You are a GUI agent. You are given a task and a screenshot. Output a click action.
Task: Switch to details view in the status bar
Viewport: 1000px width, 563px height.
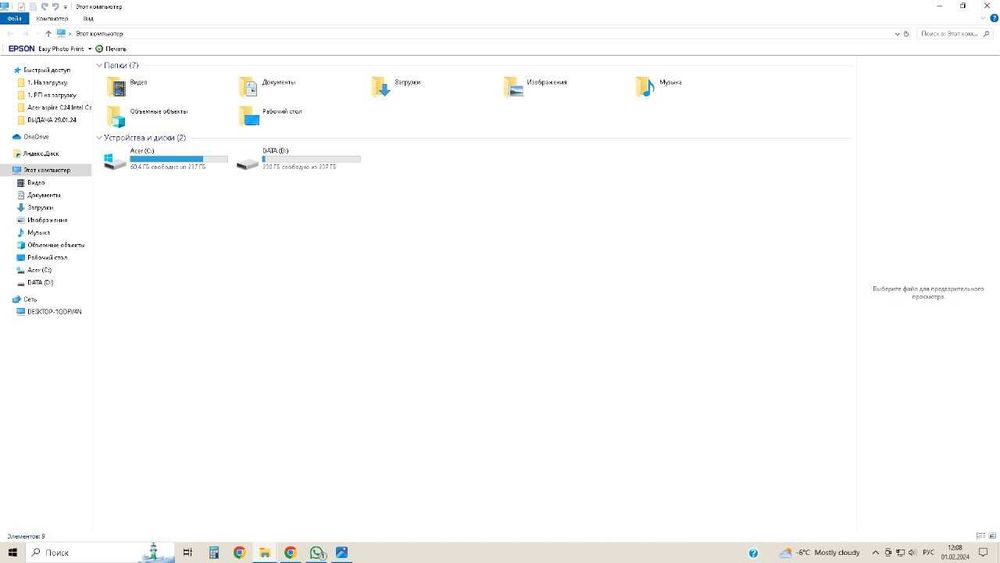980,536
